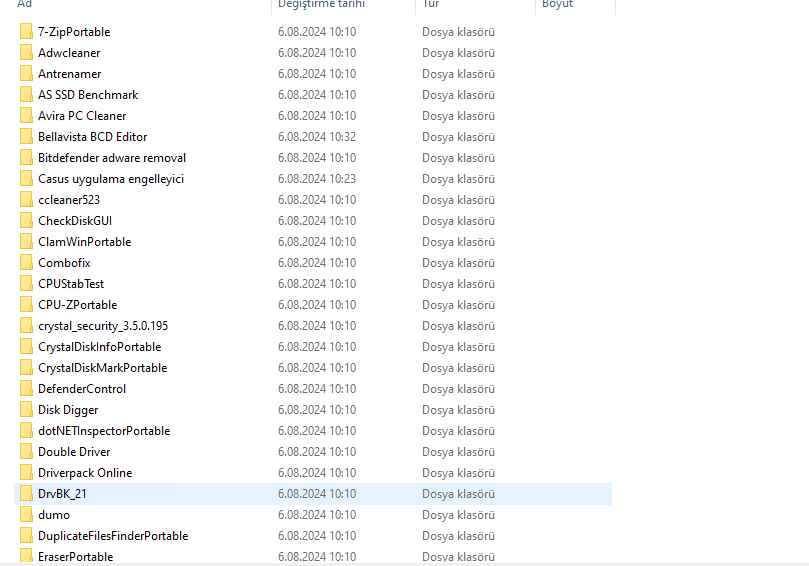Image resolution: width=809 pixels, height=566 pixels.
Task: Click the 7-ZipPortable folder icon
Action: click(26, 32)
